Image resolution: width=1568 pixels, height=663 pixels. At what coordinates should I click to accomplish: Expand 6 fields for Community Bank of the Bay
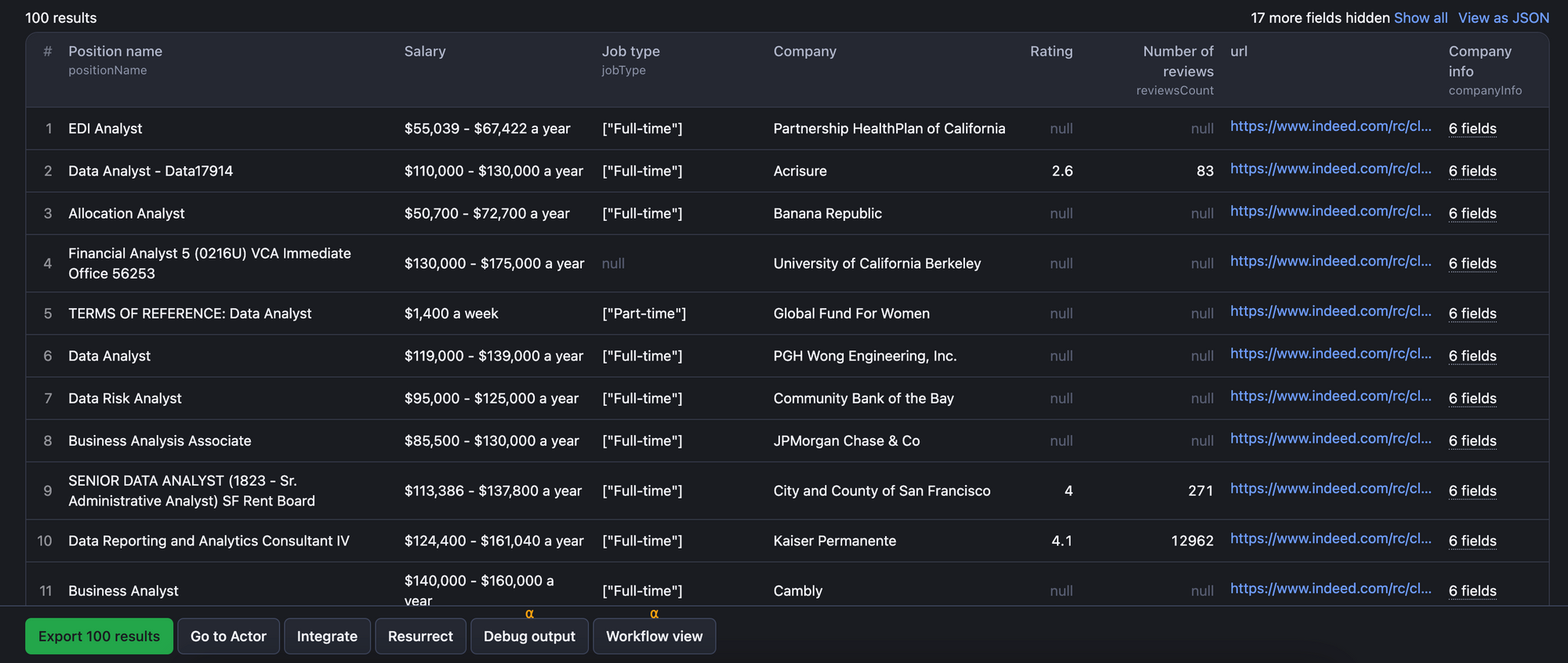[x=1472, y=398]
